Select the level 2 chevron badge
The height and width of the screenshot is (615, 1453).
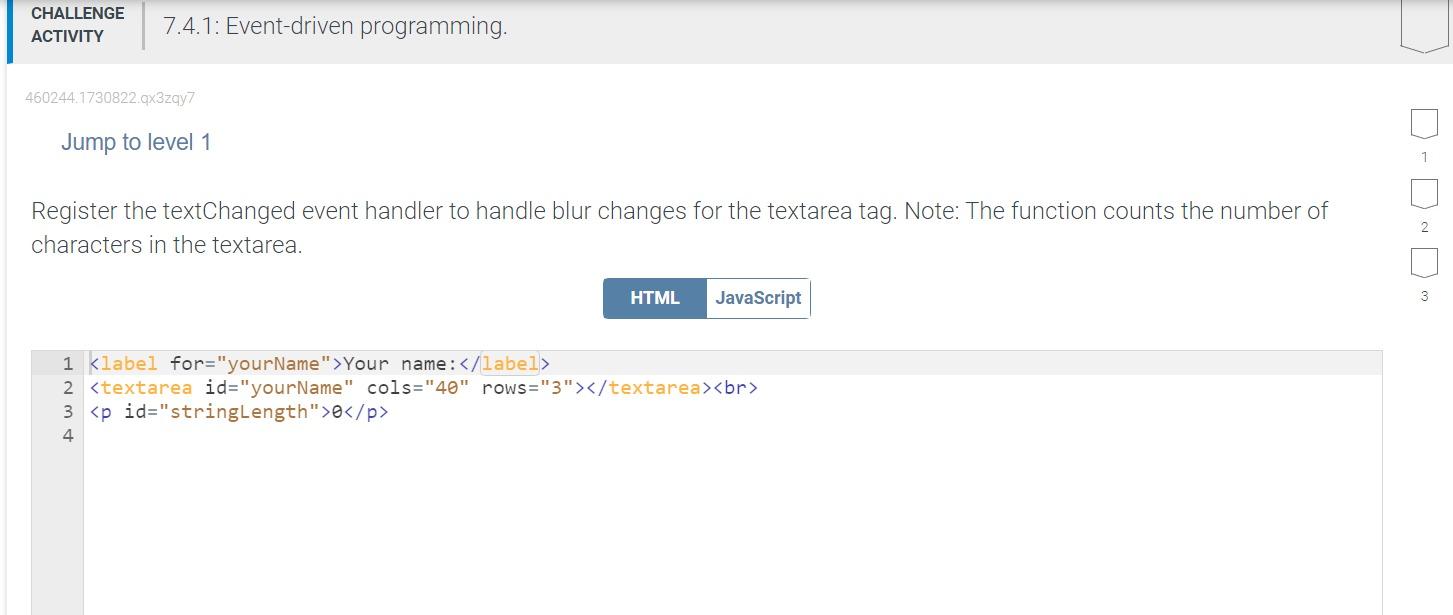point(1422,192)
